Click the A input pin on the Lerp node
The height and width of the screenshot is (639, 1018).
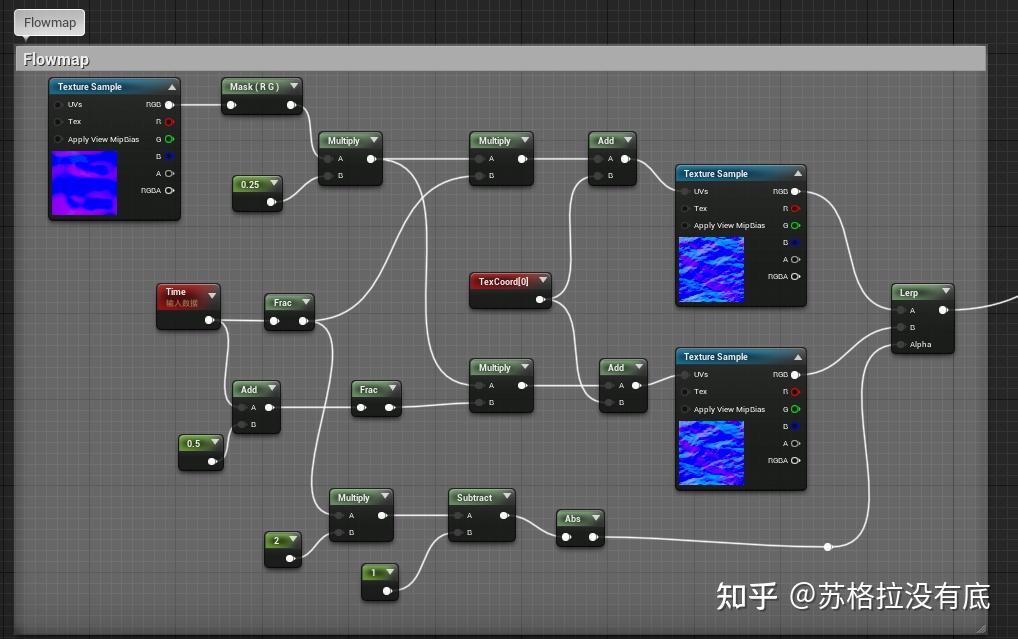click(900, 310)
